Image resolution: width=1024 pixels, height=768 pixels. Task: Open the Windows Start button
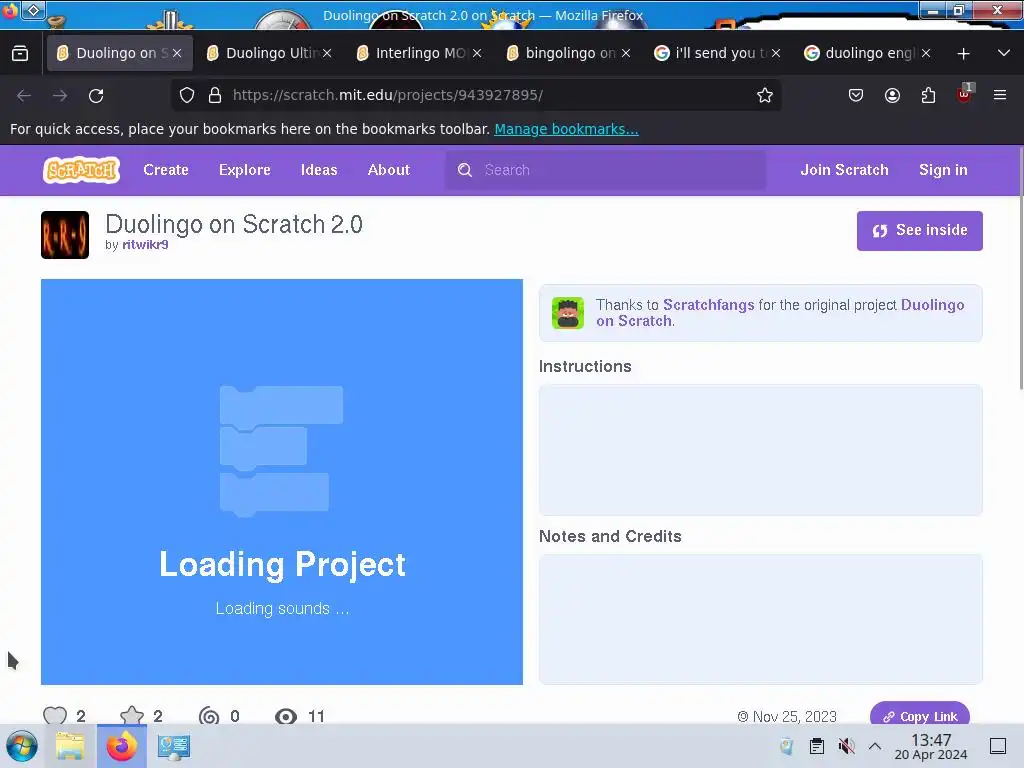22,746
